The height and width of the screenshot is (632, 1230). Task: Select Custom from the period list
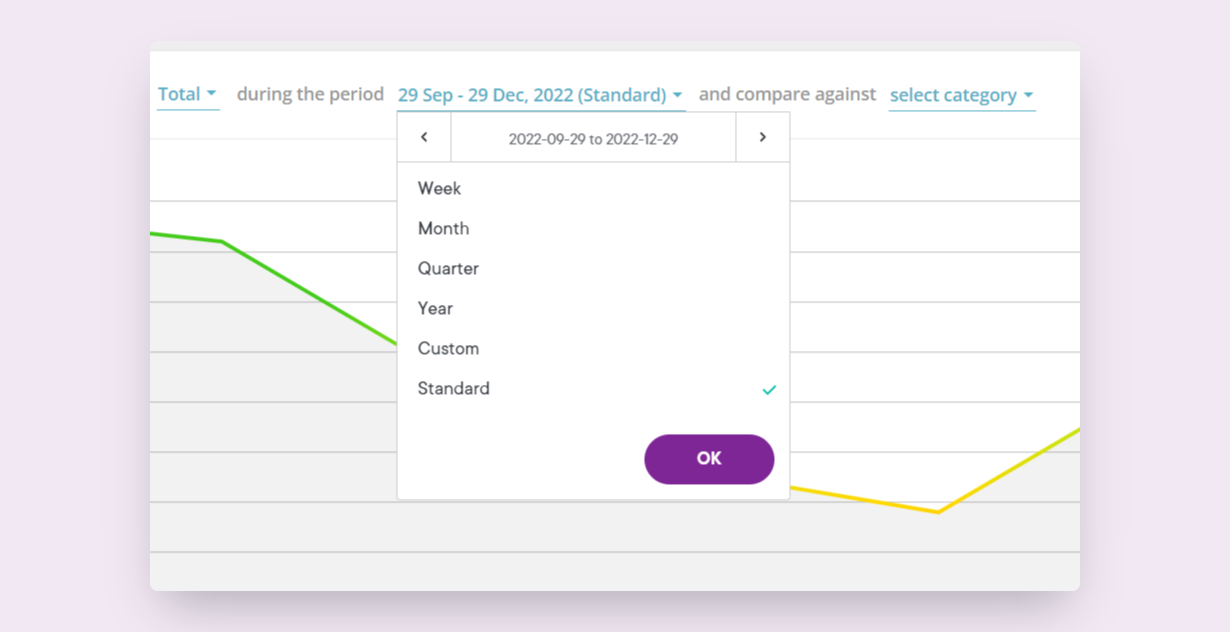593,348
